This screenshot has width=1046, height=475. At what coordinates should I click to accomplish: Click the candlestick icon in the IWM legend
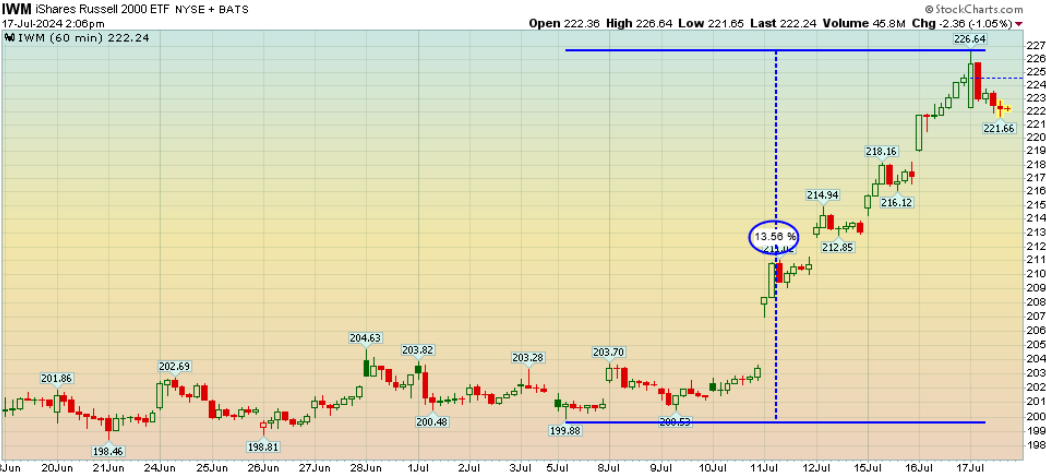(9, 38)
